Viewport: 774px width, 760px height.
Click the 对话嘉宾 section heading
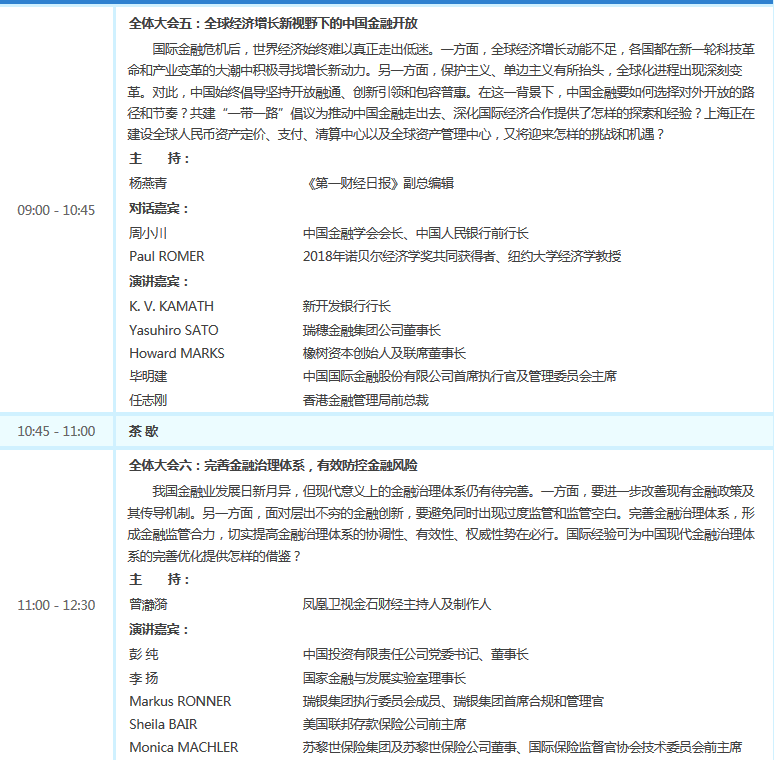click(x=159, y=208)
